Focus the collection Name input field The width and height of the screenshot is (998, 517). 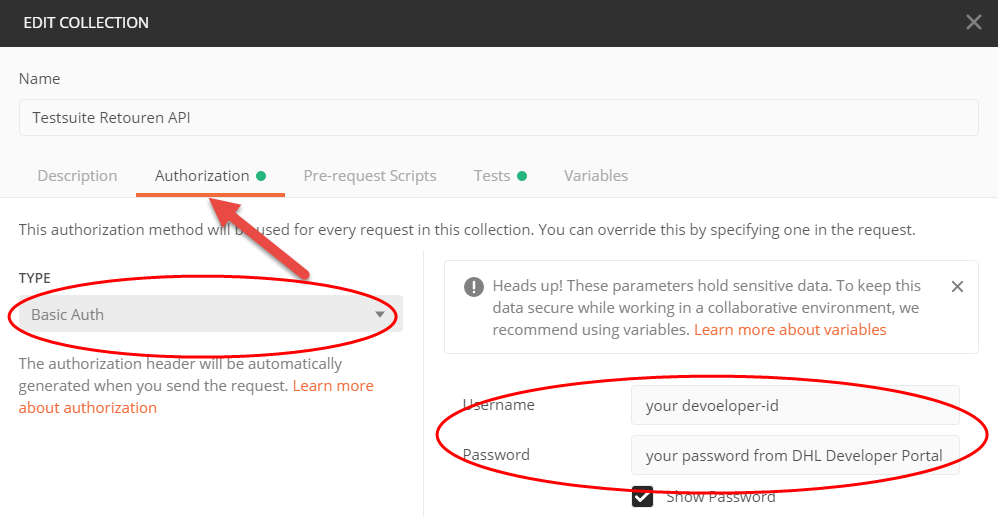[x=498, y=117]
